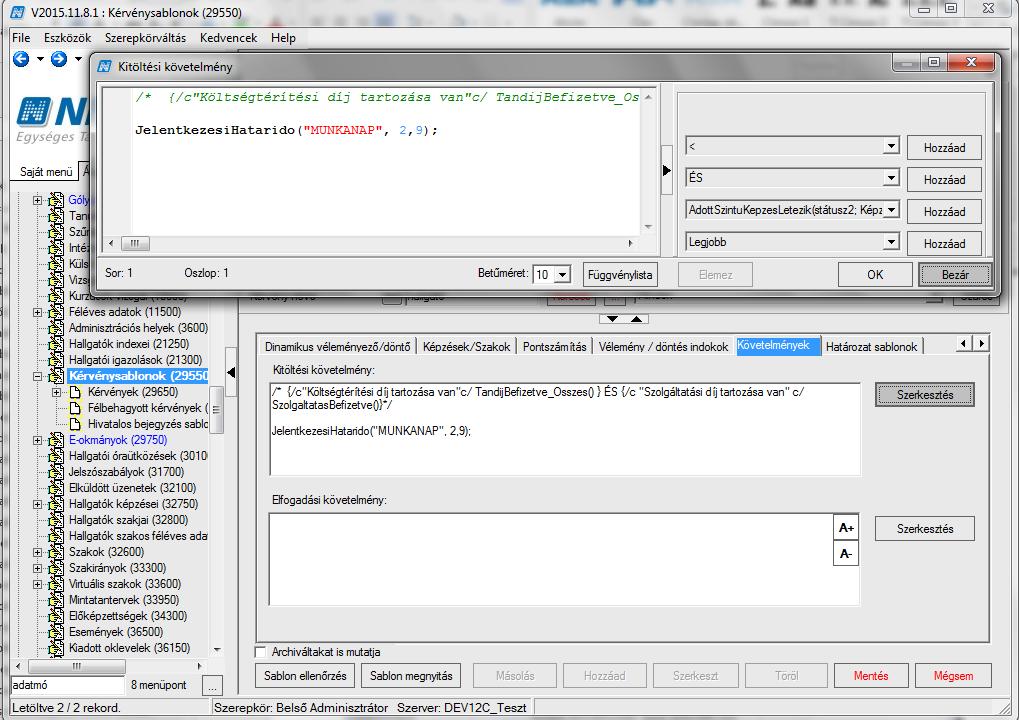Expand the E-okmányok (29750) tree node
This screenshot has width=1019, height=720.
(38, 441)
